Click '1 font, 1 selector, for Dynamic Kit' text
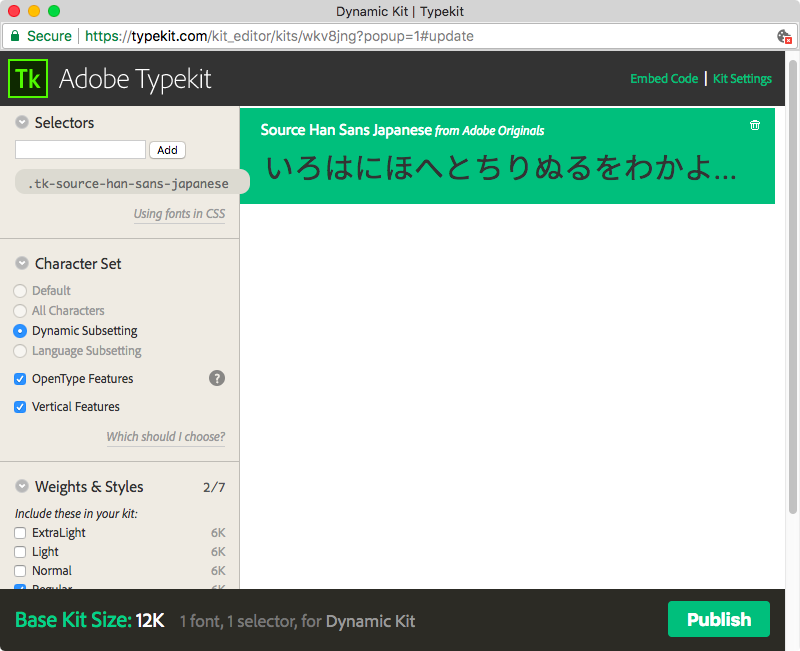This screenshot has height=651, width=800. coord(297,621)
